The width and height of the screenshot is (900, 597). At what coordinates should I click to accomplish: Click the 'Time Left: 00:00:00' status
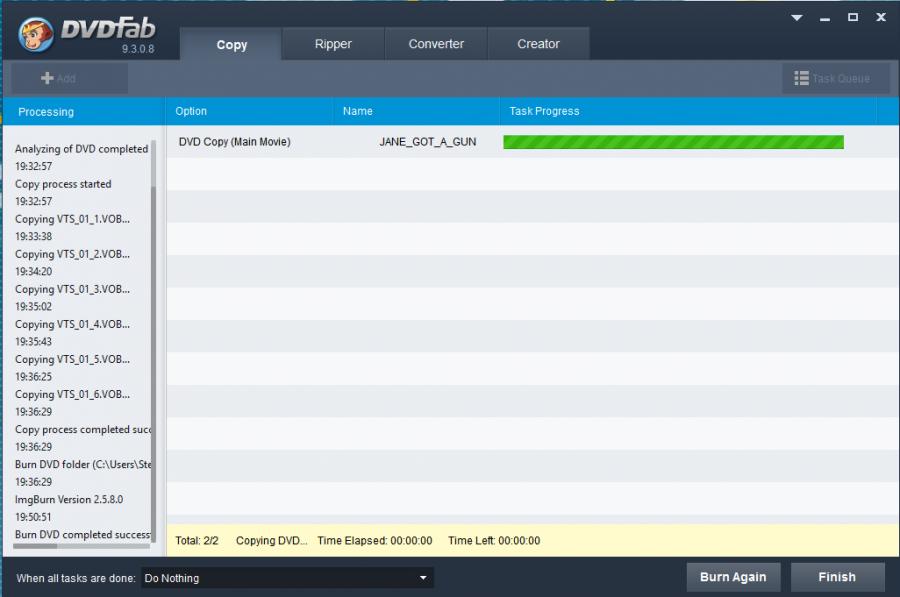[x=494, y=540]
